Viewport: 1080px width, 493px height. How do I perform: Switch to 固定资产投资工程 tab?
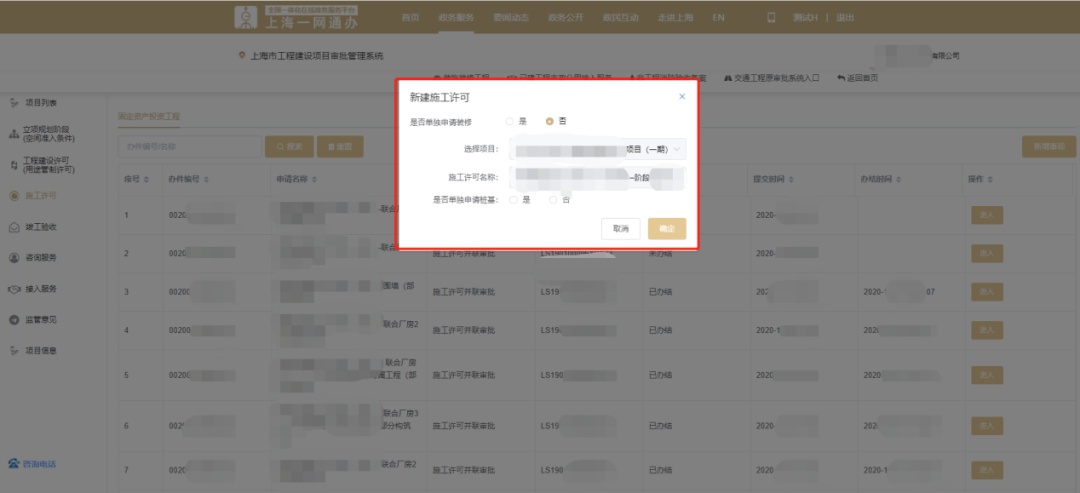[149, 116]
